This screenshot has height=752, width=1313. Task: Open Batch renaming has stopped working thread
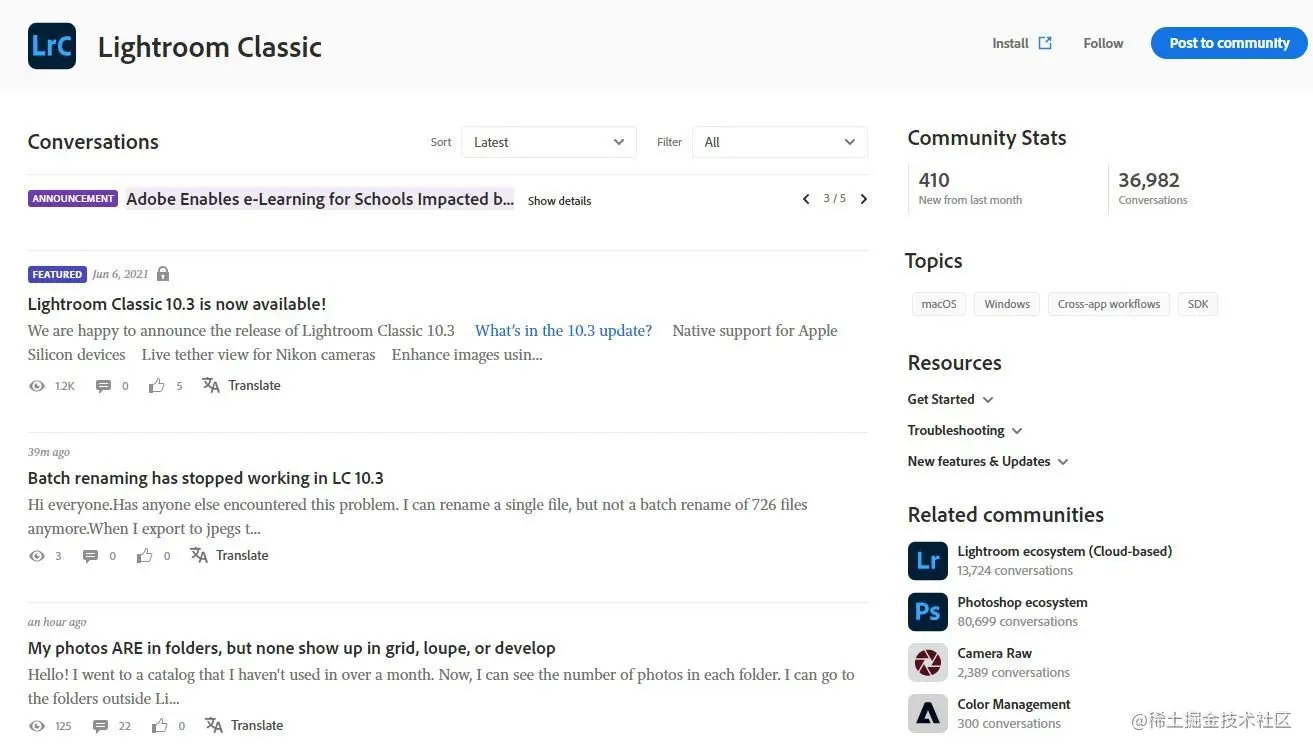pyautogui.click(x=206, y=478)
